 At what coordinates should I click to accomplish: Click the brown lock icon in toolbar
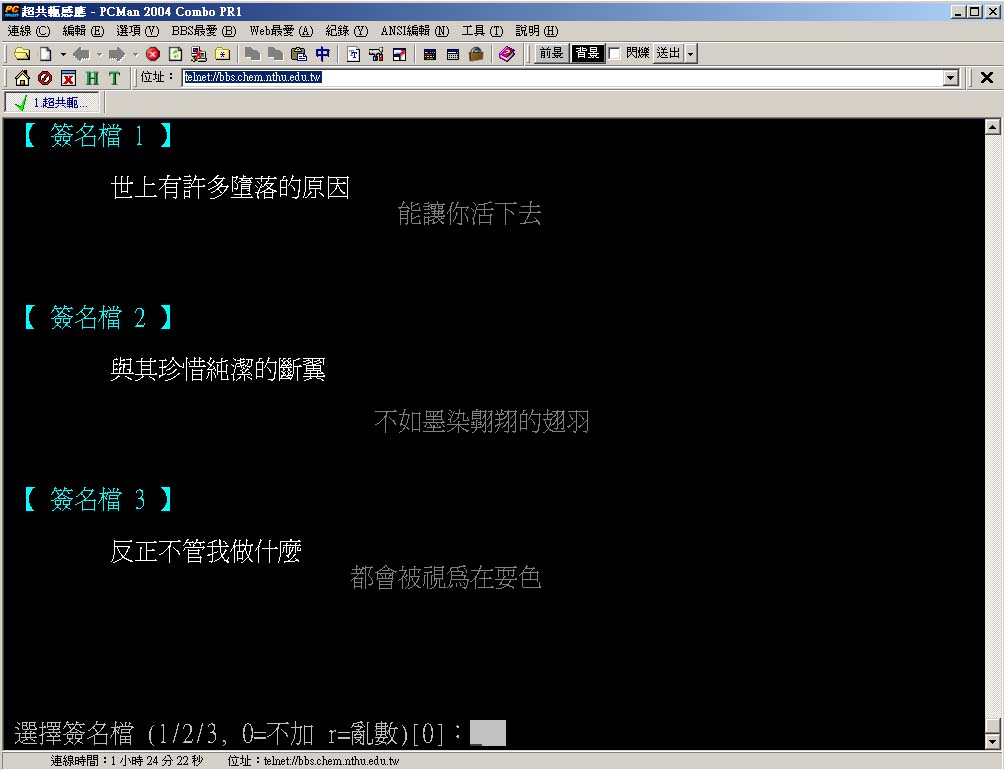476,54
